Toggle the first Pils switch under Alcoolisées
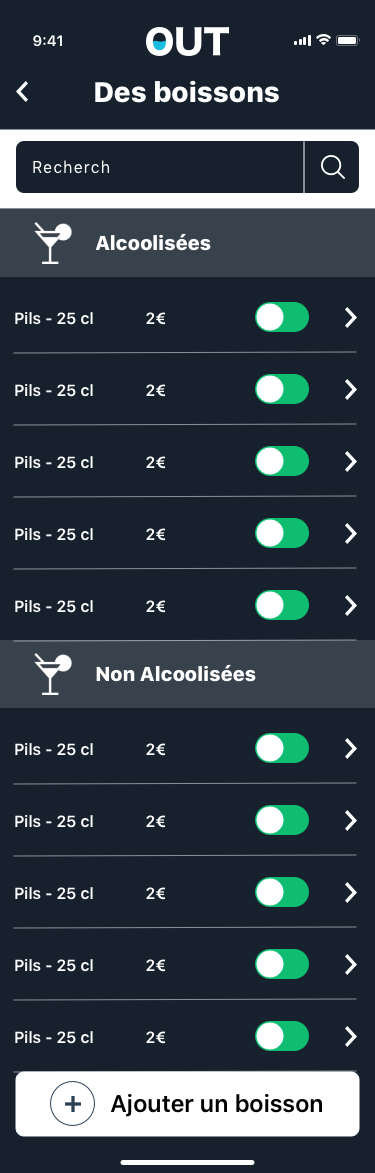 [x=281, y=317]
